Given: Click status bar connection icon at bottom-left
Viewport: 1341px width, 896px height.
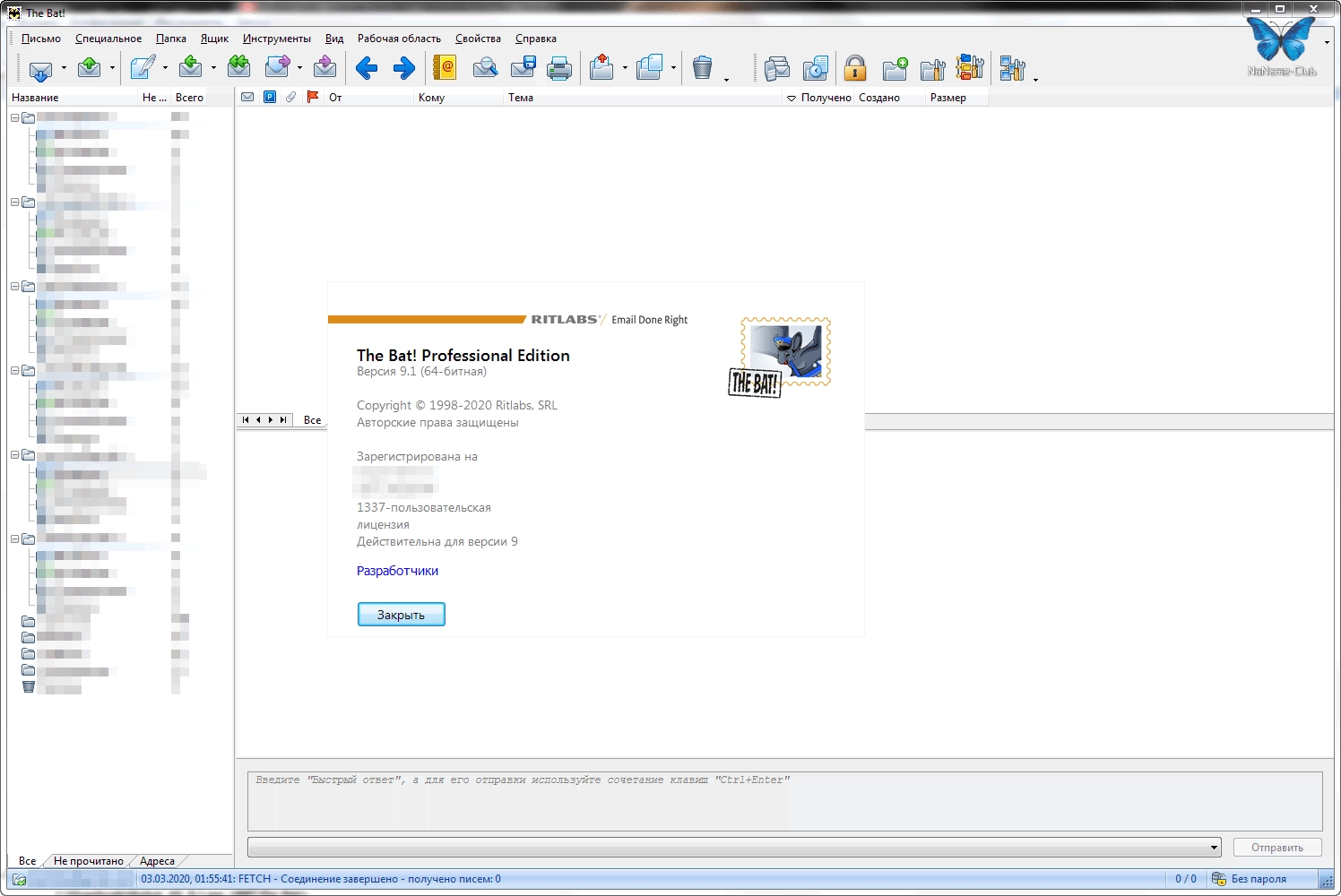Looking at the screenshot, I should 19,880.
